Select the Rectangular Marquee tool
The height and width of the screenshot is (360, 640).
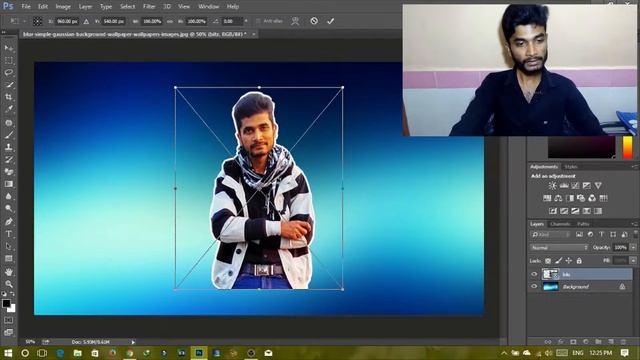click(9, 60)
